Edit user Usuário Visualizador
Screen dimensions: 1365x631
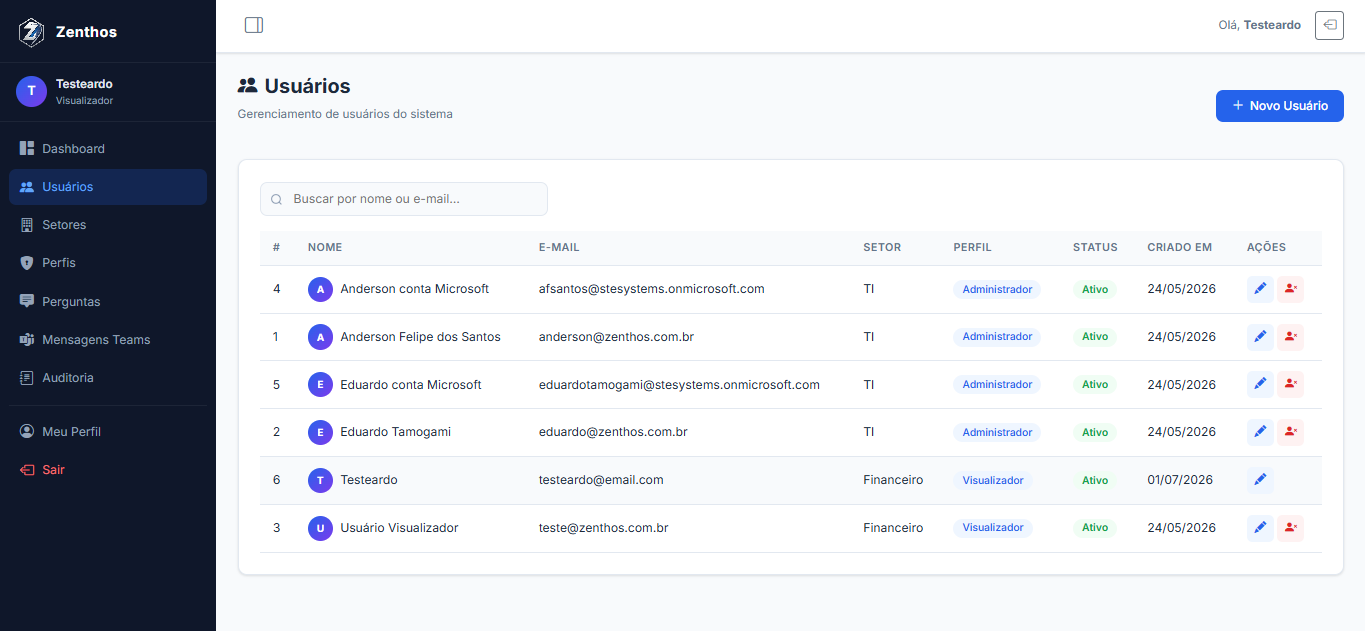pos(1260,528)
